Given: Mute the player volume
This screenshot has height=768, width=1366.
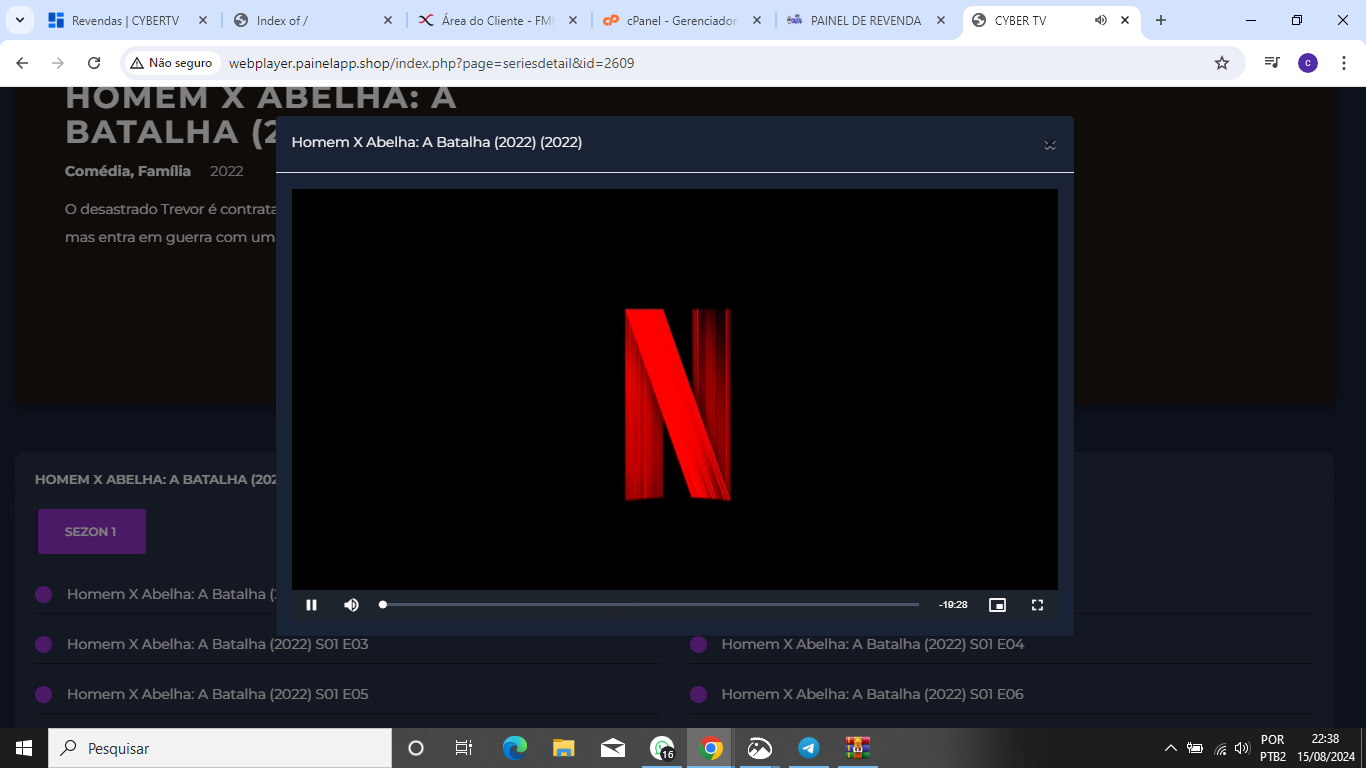Looking at the screenshot, I should pos(351,604).
